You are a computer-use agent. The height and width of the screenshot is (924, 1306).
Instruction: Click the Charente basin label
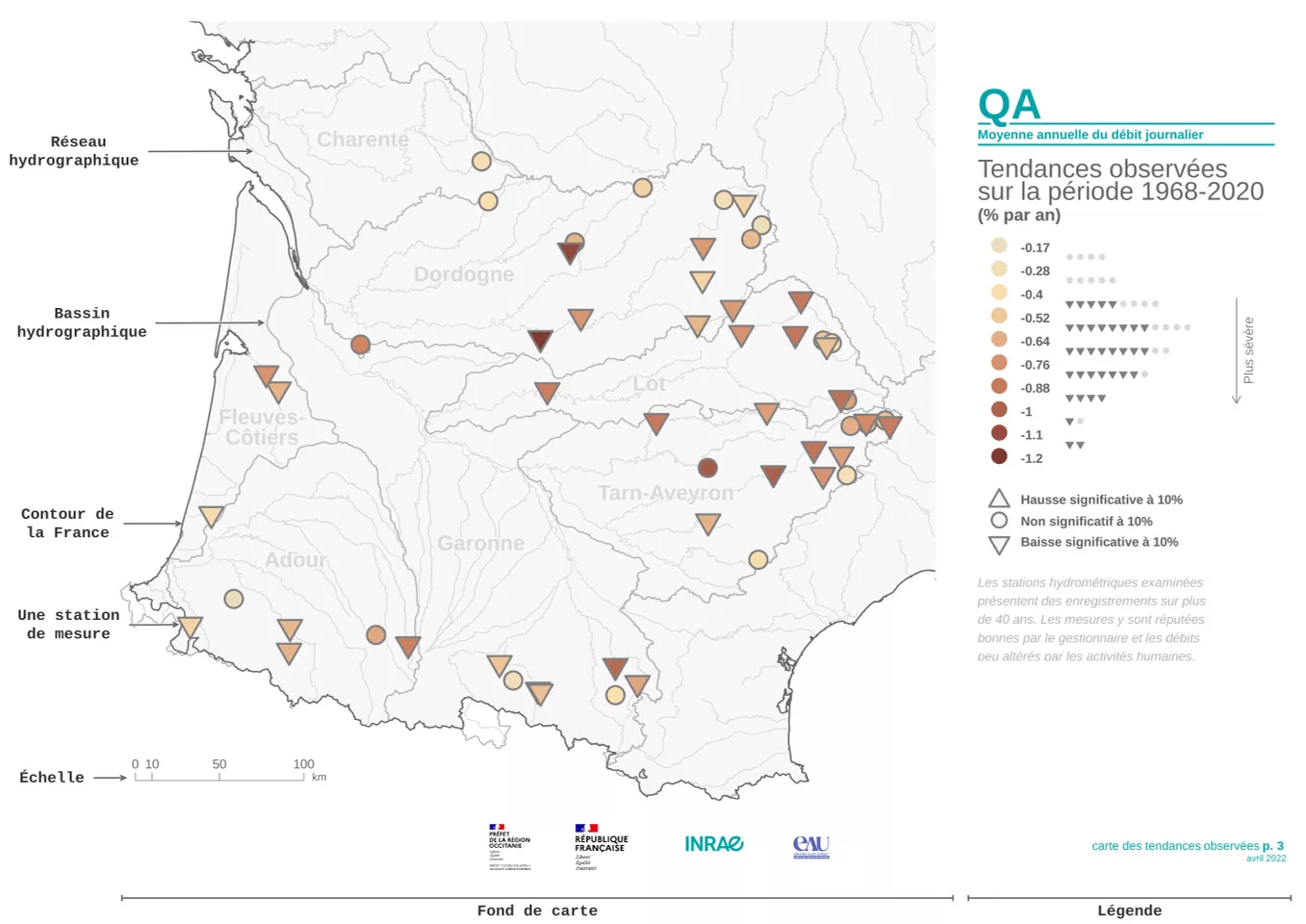[x=363, y=140]
